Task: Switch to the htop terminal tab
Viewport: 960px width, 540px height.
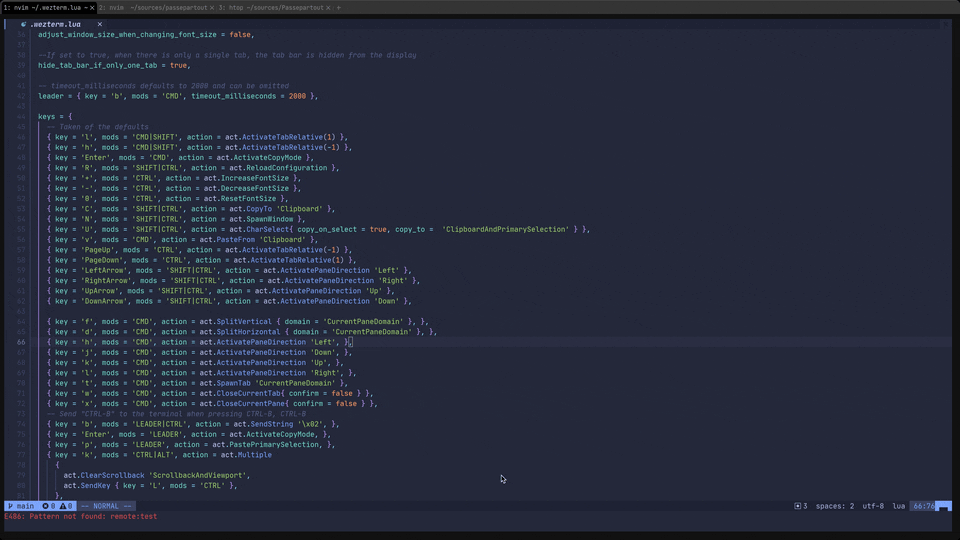Action: [270, 7]
